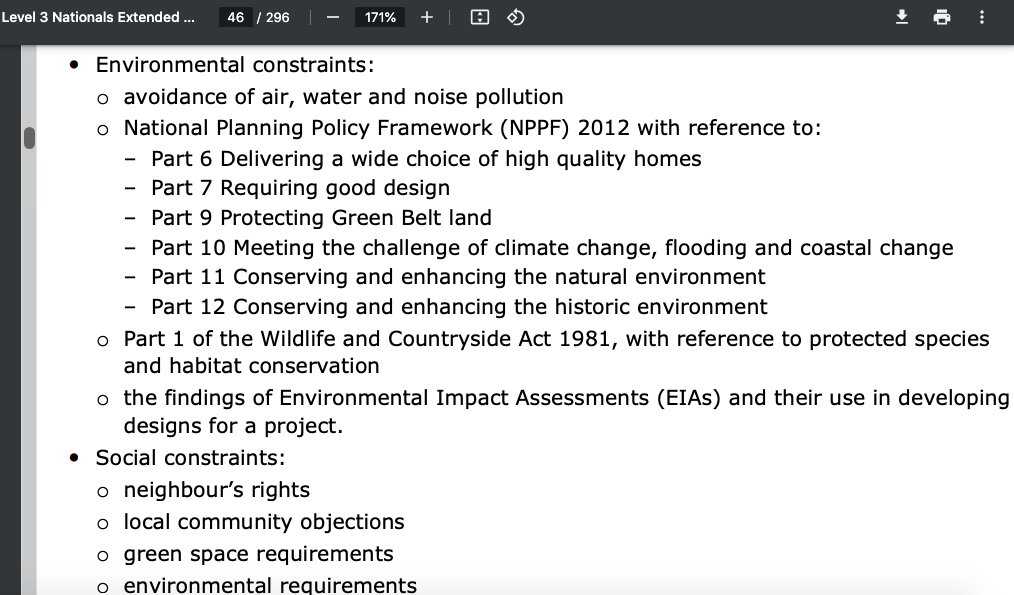Click the zoom out minus button
Screen dimensions: 1014x595
332,17
